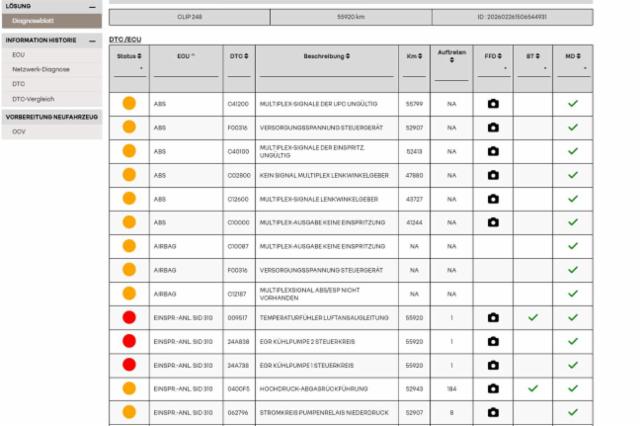Click red status dot for DTC 009517
The image size is (640, 426).
(x=129, y=317)
